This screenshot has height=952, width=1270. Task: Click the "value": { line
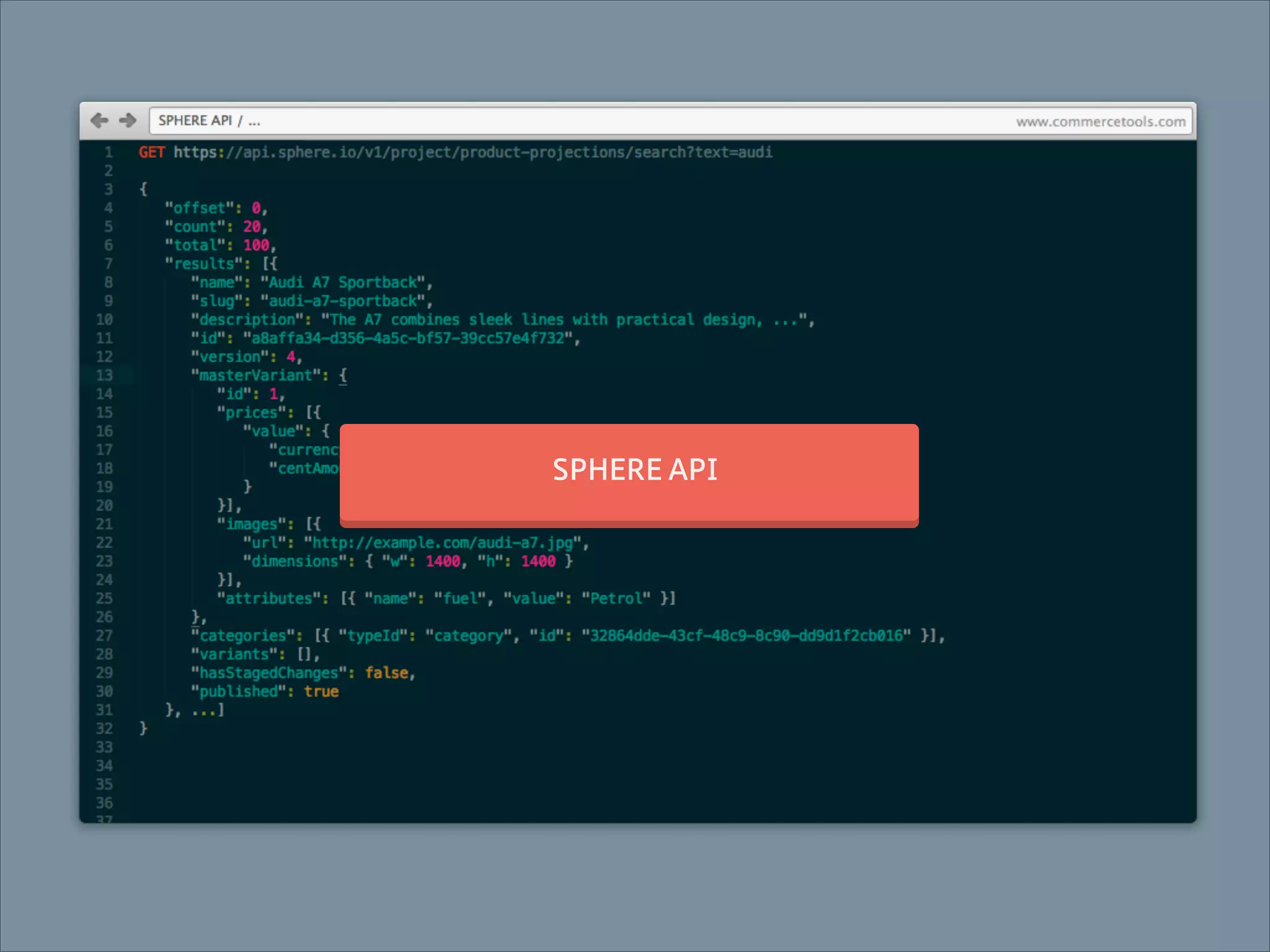286,431
